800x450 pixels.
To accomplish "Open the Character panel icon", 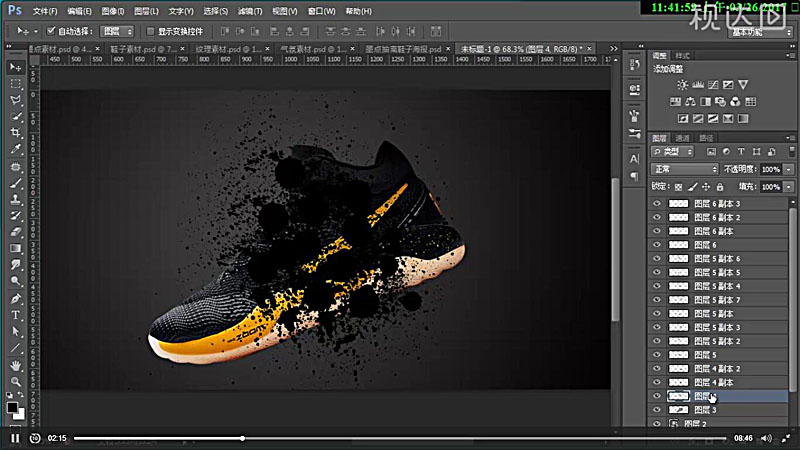I will (x=634, y=159).
